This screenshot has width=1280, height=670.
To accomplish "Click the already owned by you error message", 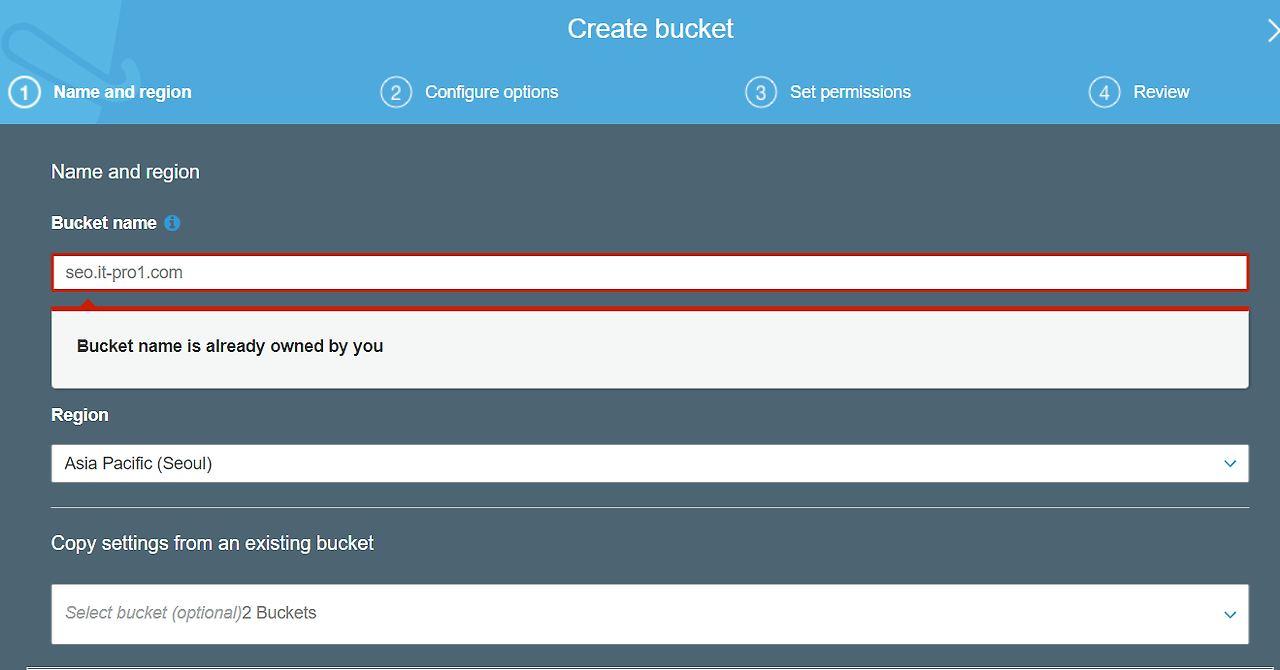I will (230, 346).
